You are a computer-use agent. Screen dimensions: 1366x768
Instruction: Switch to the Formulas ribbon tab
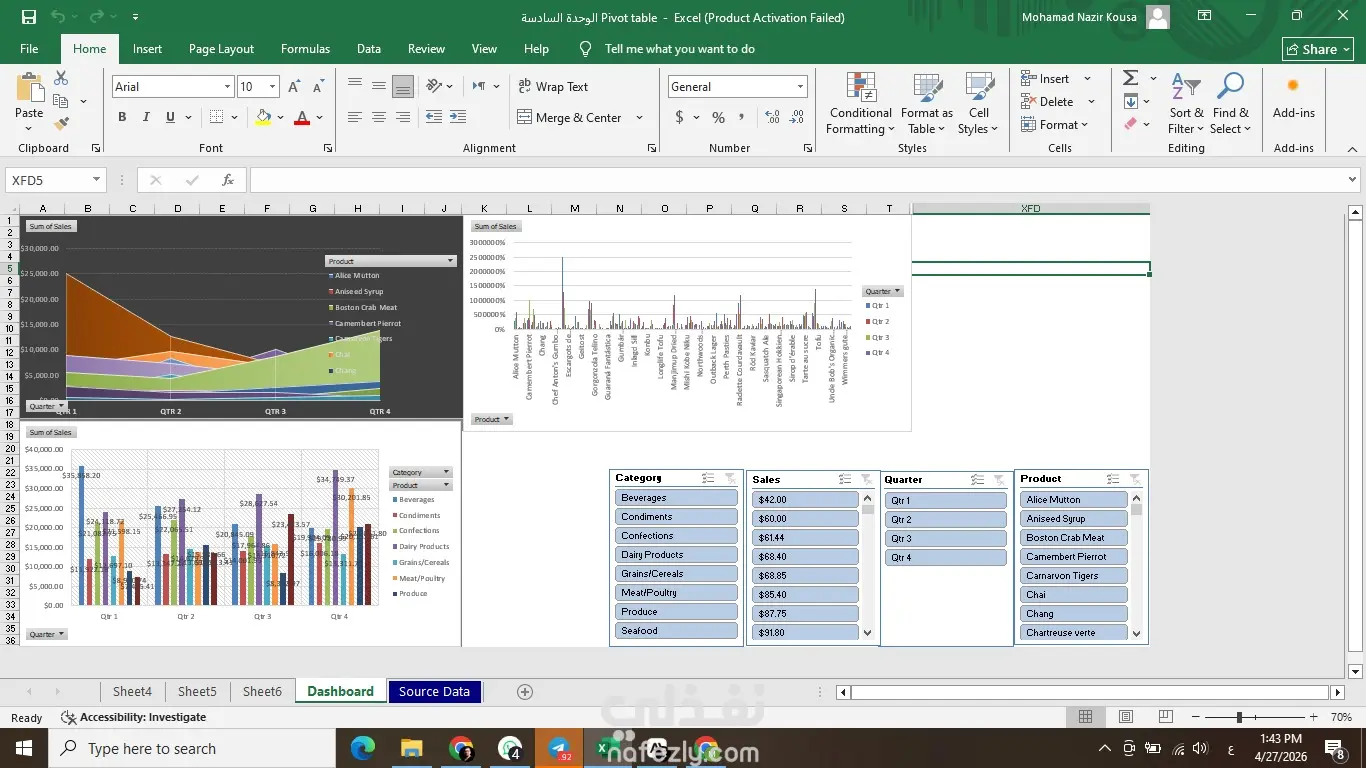pos(305,49)
